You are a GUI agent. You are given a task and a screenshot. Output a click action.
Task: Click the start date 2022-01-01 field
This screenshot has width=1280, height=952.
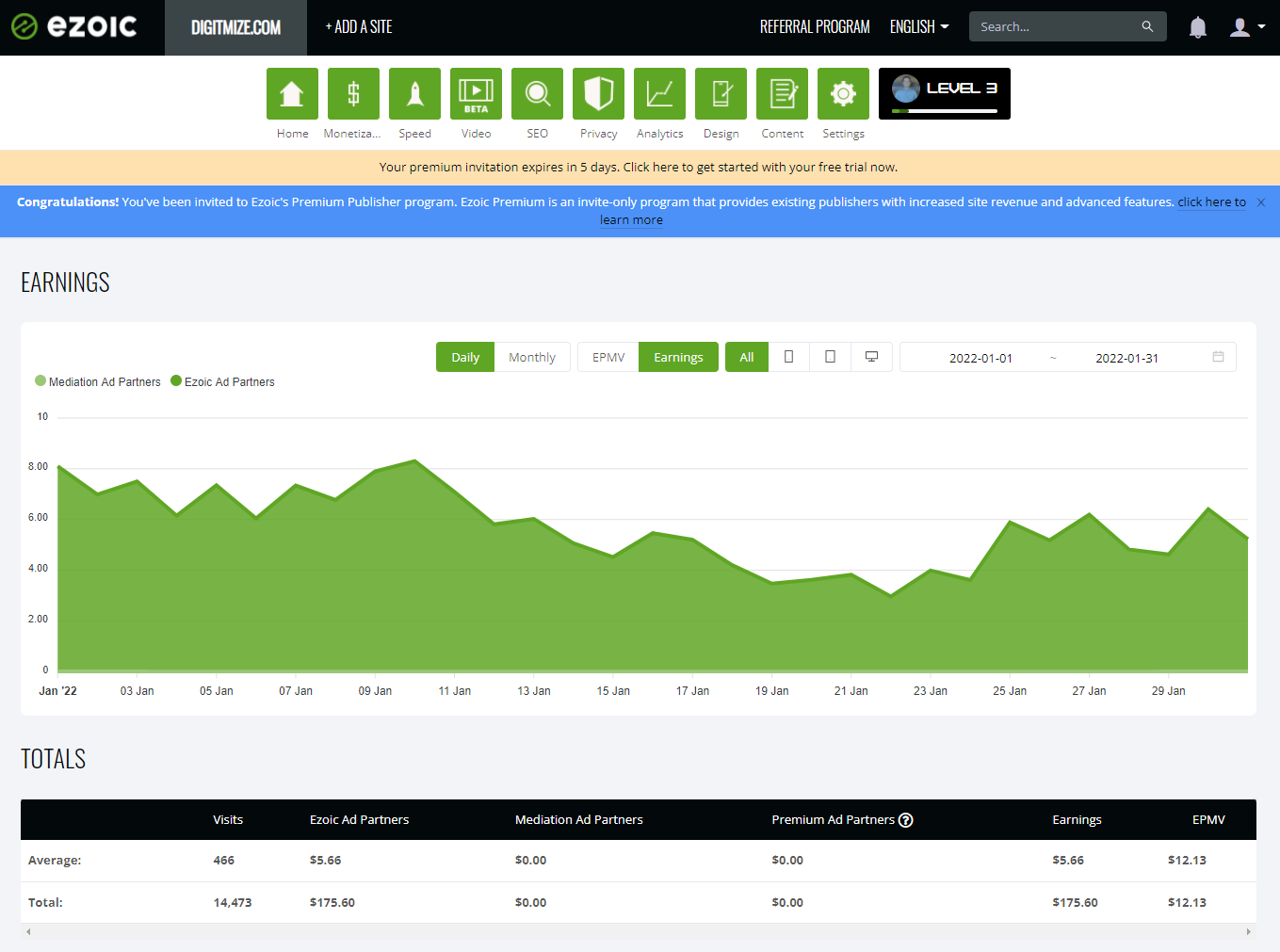click(x=980, y=358)
